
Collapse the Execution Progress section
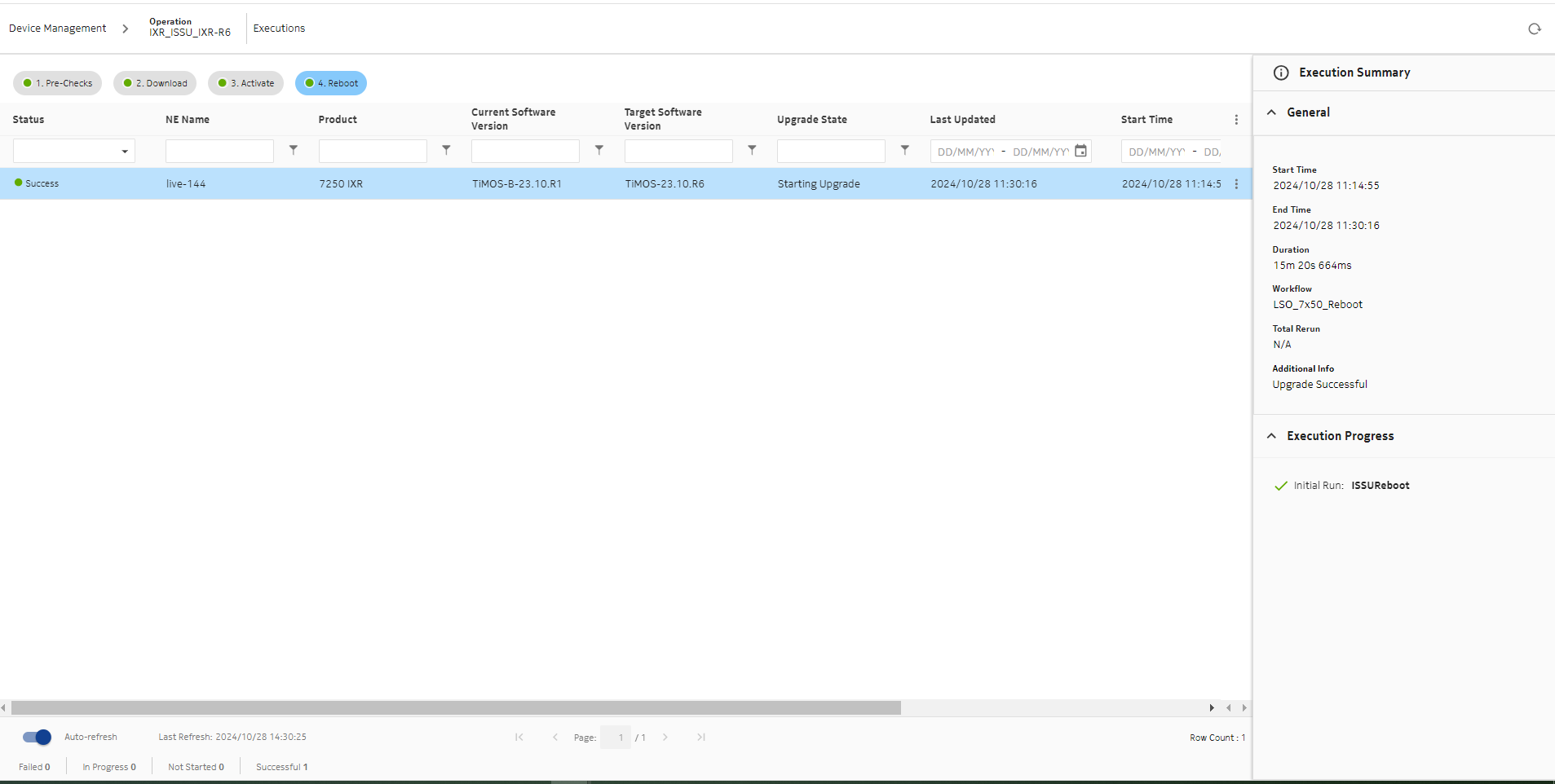[x=1271, y=436]
